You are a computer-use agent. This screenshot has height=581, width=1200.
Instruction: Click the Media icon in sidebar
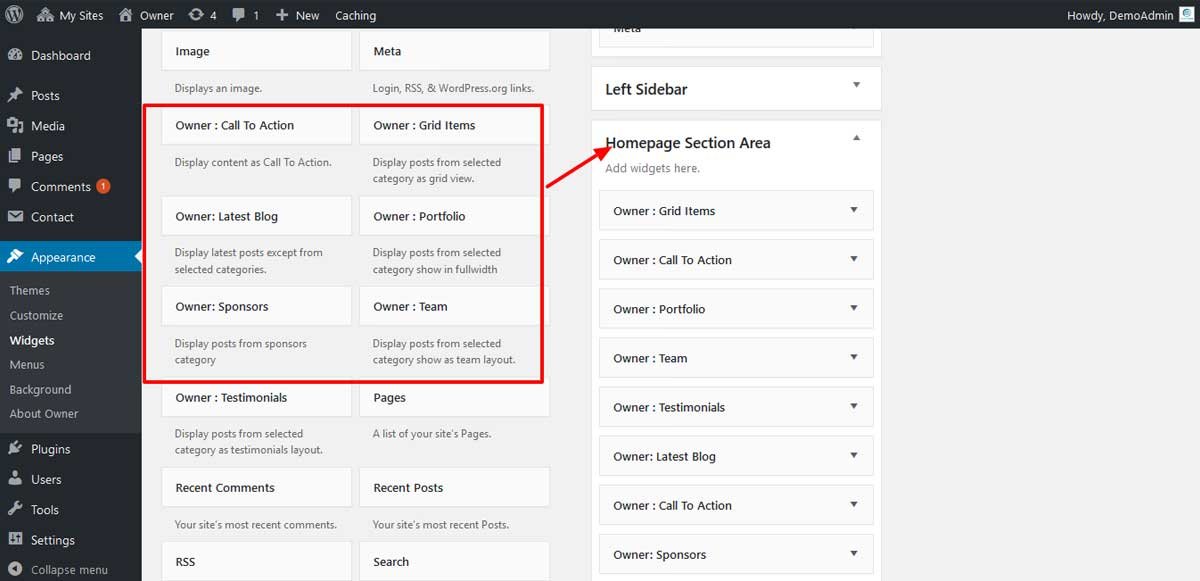(x=15, y=125)
